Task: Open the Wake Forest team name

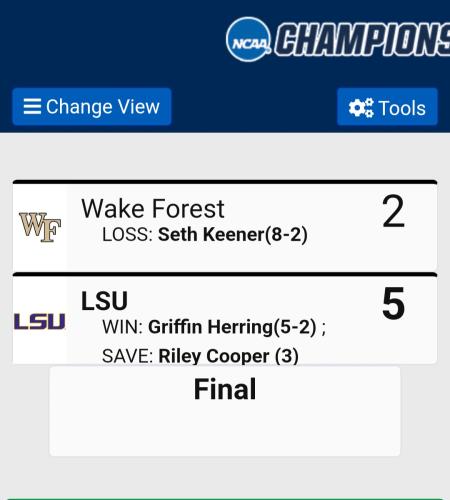Action: click(x=153, y=209)
